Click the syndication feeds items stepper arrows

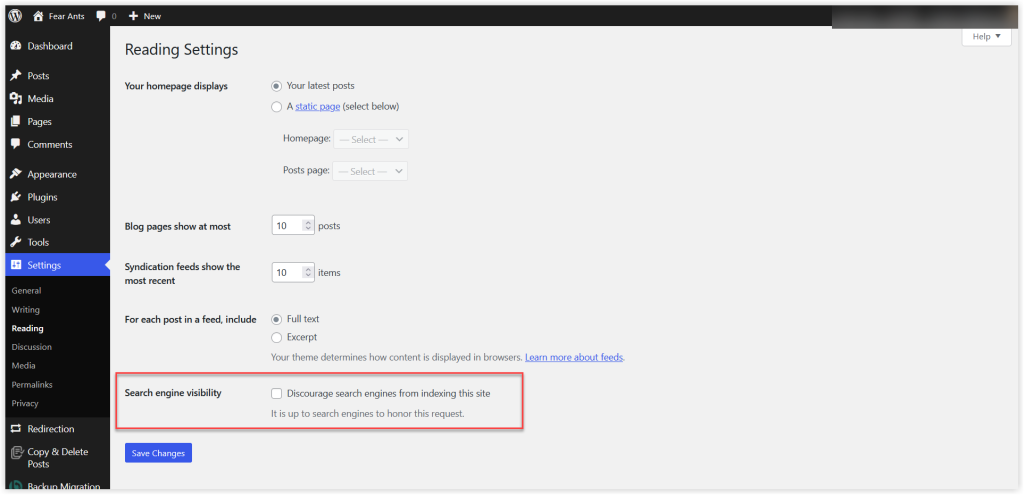[308, 272]
